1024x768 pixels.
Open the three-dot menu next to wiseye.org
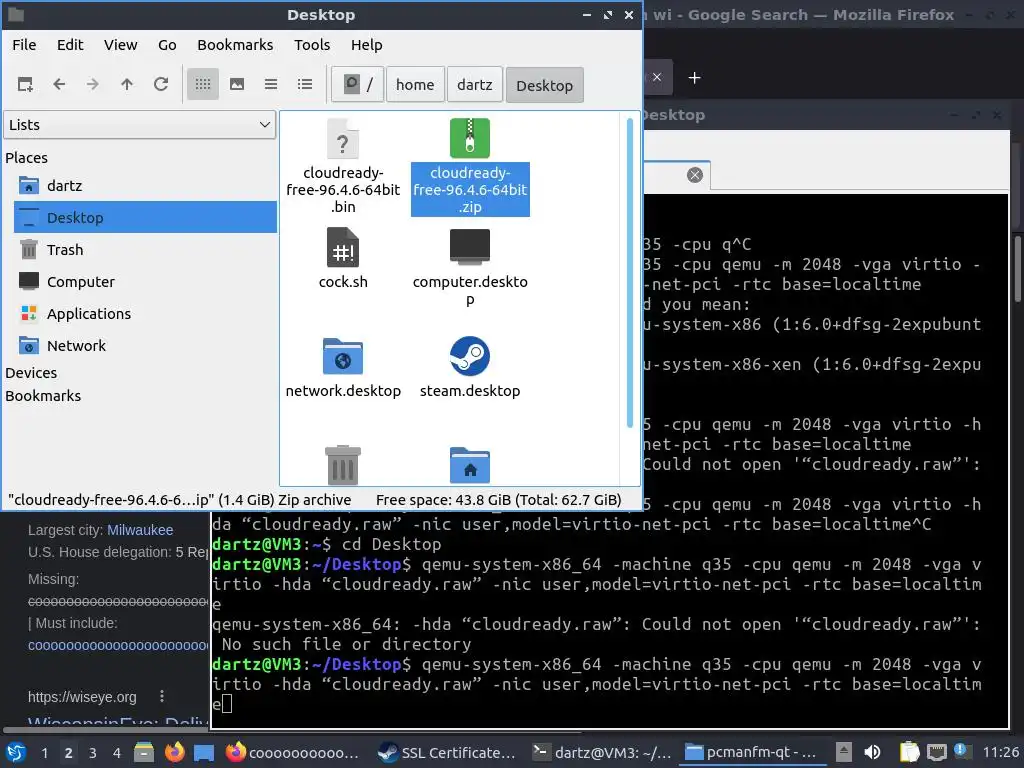click(162, 697)
